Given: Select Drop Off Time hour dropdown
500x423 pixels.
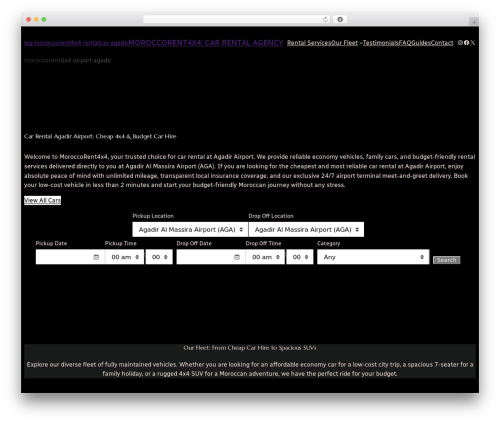Looking at the screenshot, I should [265, 257].
